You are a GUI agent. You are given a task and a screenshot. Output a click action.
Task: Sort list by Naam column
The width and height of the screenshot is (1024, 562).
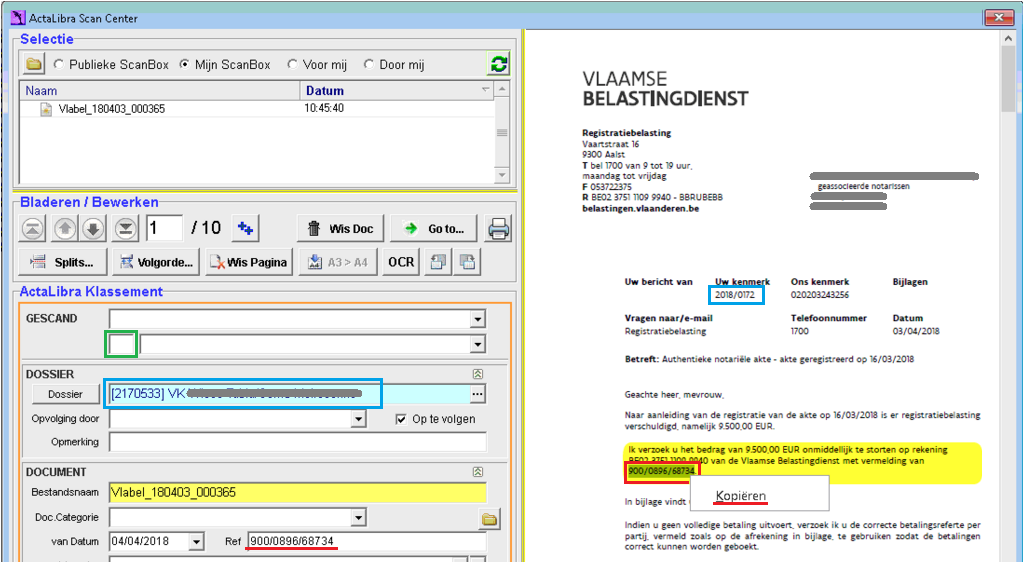(159, 90)
